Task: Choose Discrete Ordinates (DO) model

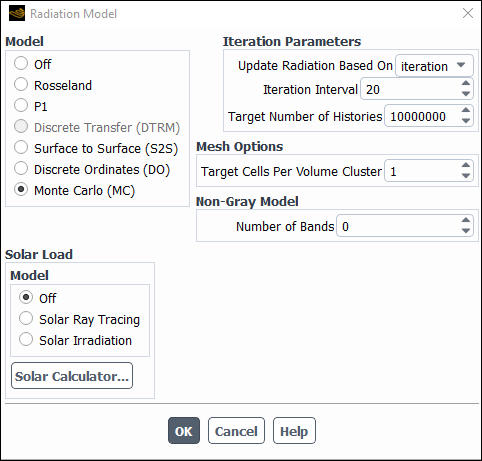Action: (x=21, y=168)
